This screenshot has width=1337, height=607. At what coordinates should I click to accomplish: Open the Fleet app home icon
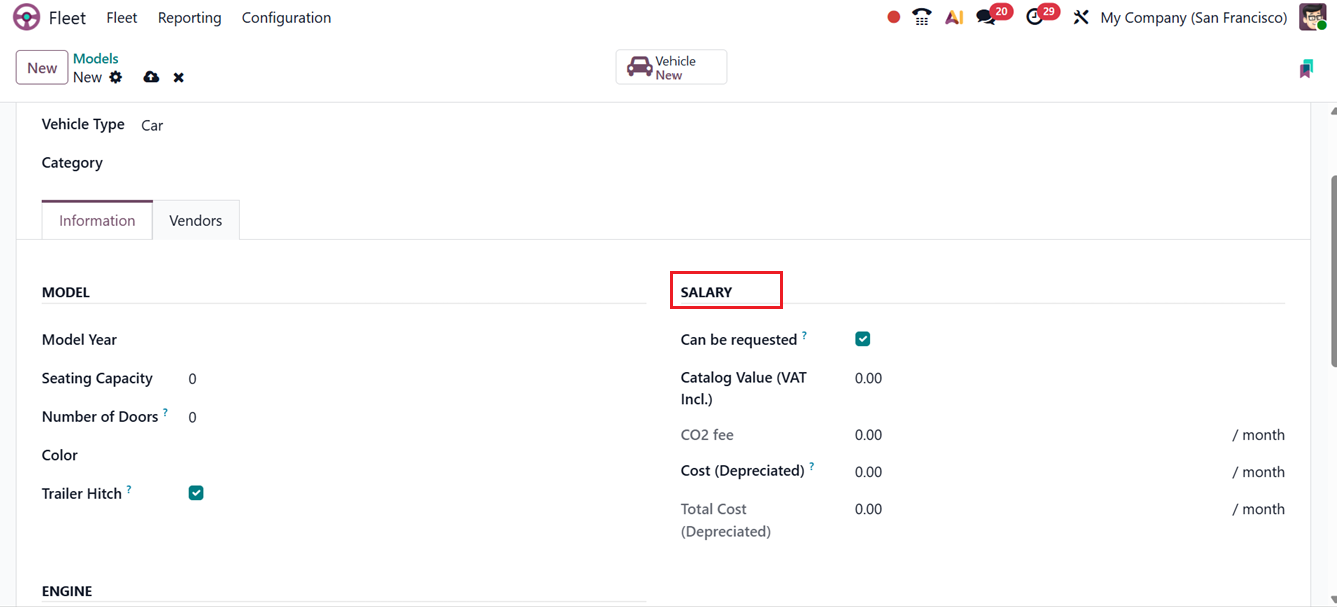(x=26, y=17)
